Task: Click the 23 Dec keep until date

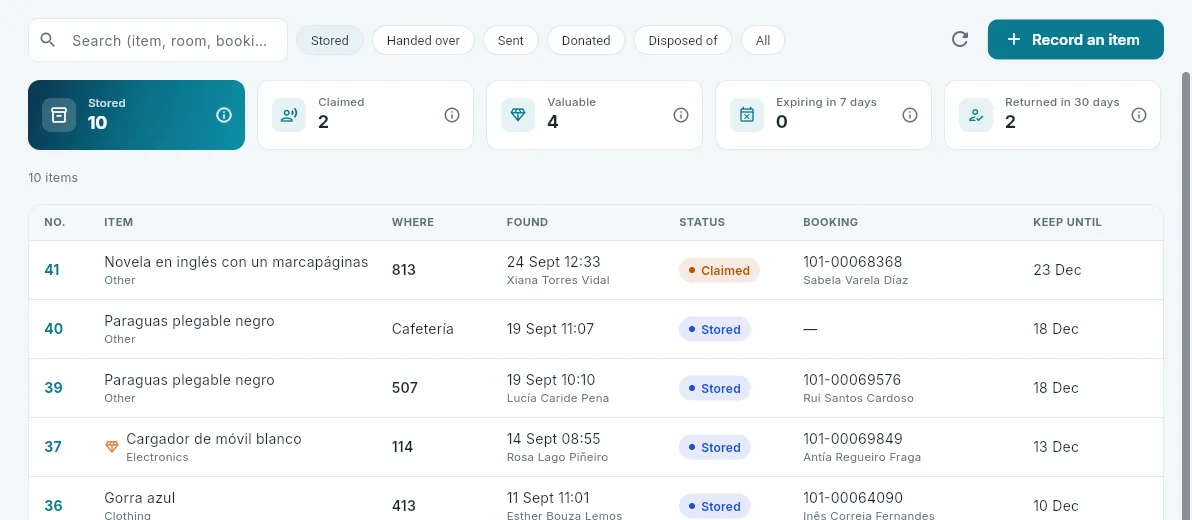Action: coord(1057,270)
